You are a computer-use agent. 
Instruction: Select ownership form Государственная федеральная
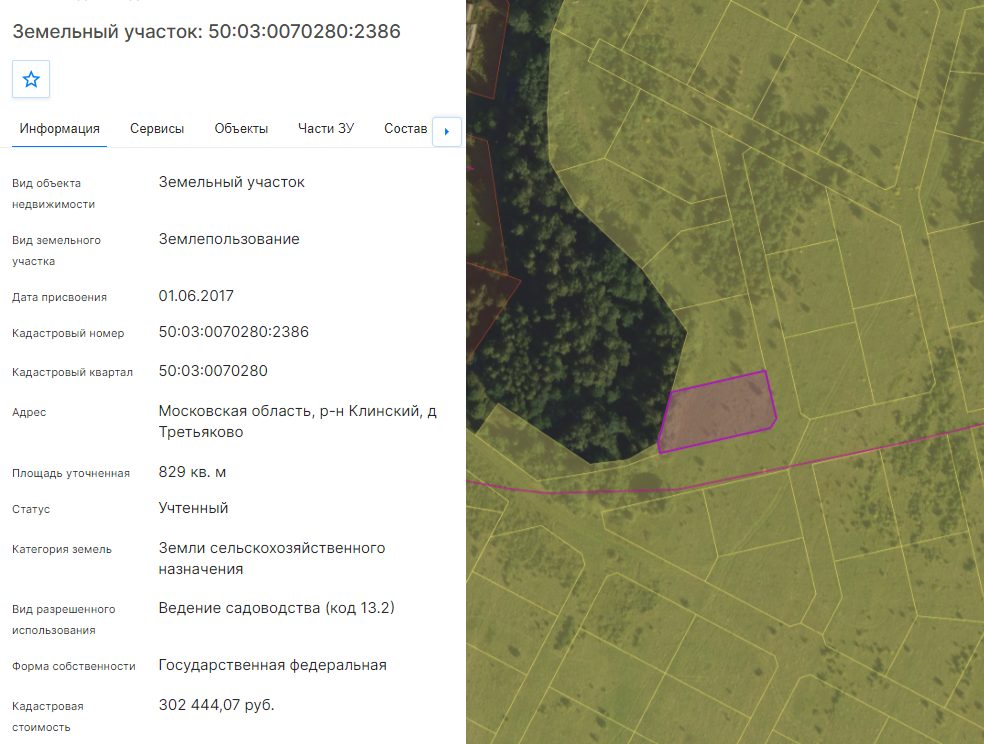(272, 665)
